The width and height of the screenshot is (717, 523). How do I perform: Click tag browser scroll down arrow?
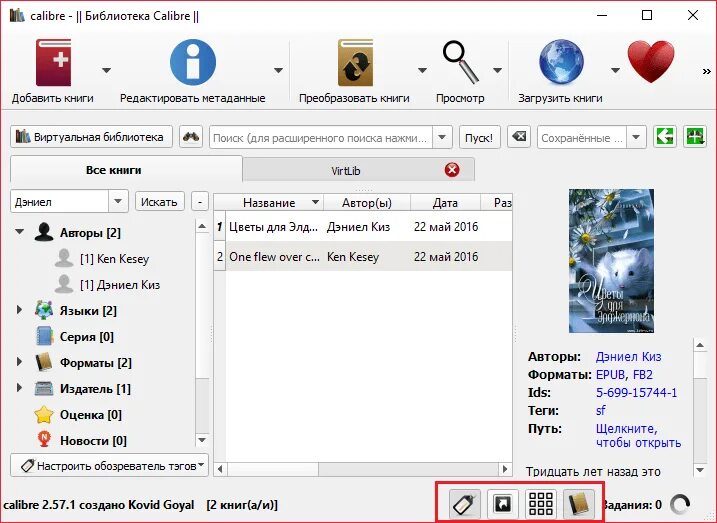[202, 441]
